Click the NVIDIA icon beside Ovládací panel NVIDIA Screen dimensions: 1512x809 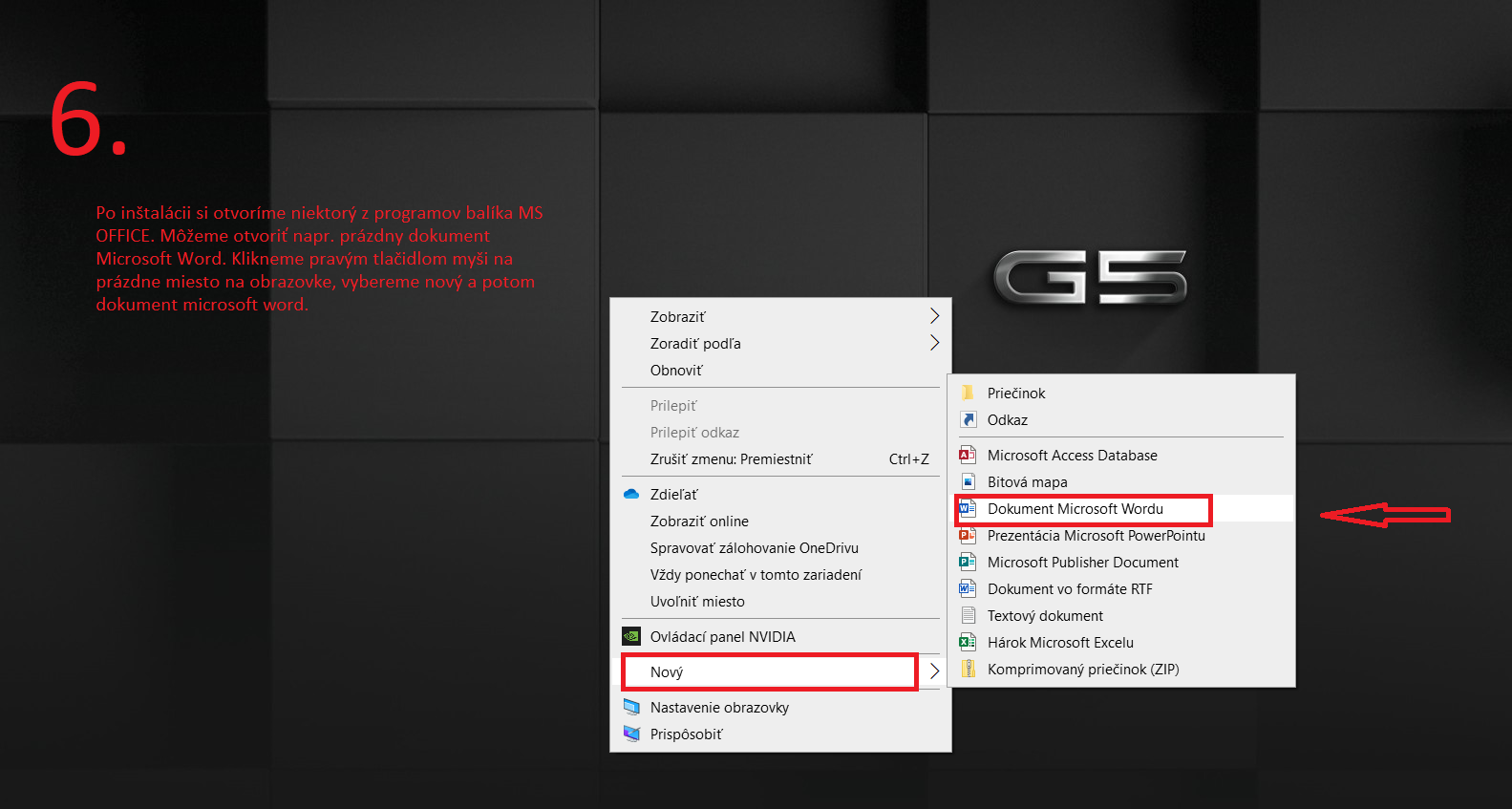[x=631, y=636]
